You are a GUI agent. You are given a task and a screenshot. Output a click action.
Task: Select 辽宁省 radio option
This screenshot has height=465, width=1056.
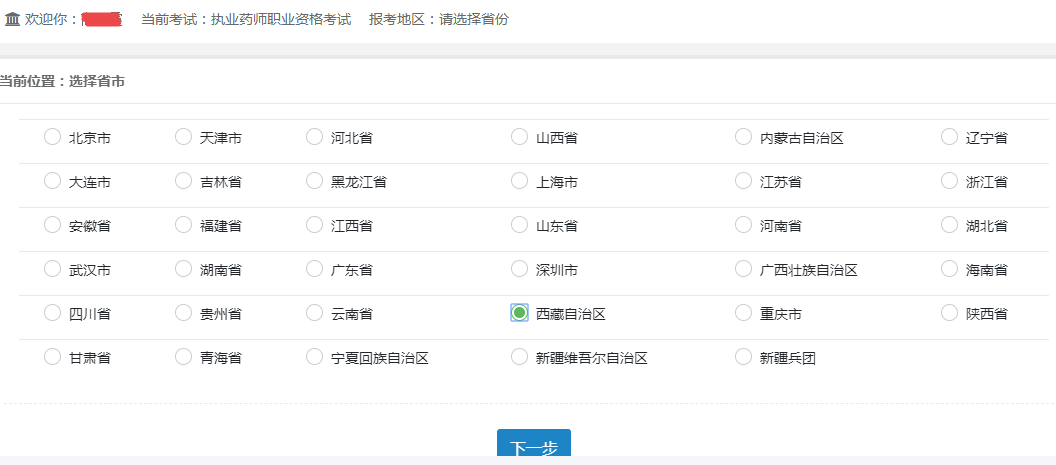point(949,137)
